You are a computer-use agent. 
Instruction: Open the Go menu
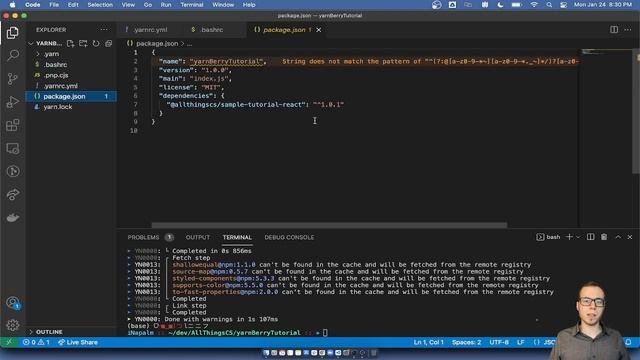tap(148, 4)
